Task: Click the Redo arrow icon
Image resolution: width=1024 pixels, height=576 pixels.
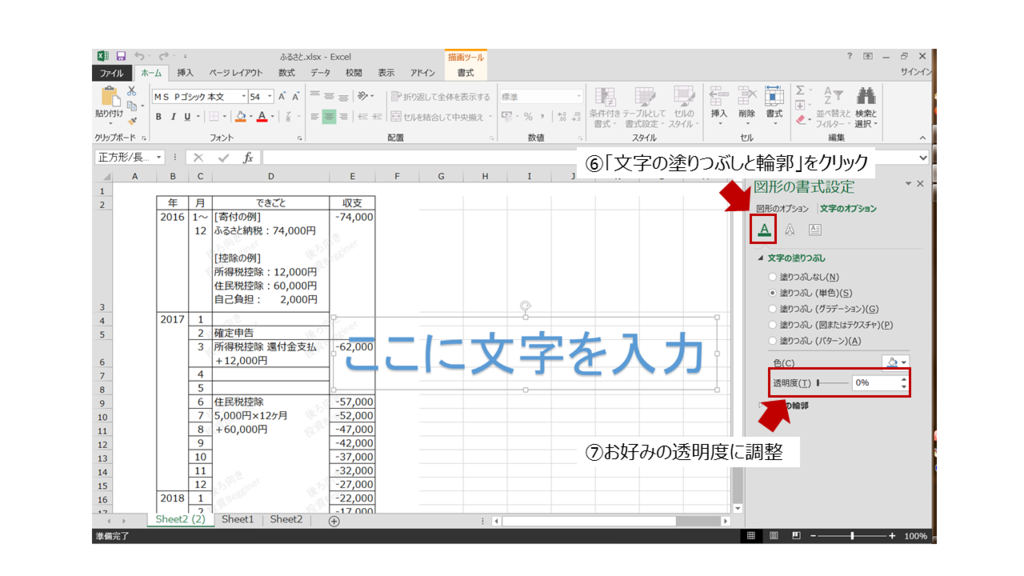Action: pos(164,56)
